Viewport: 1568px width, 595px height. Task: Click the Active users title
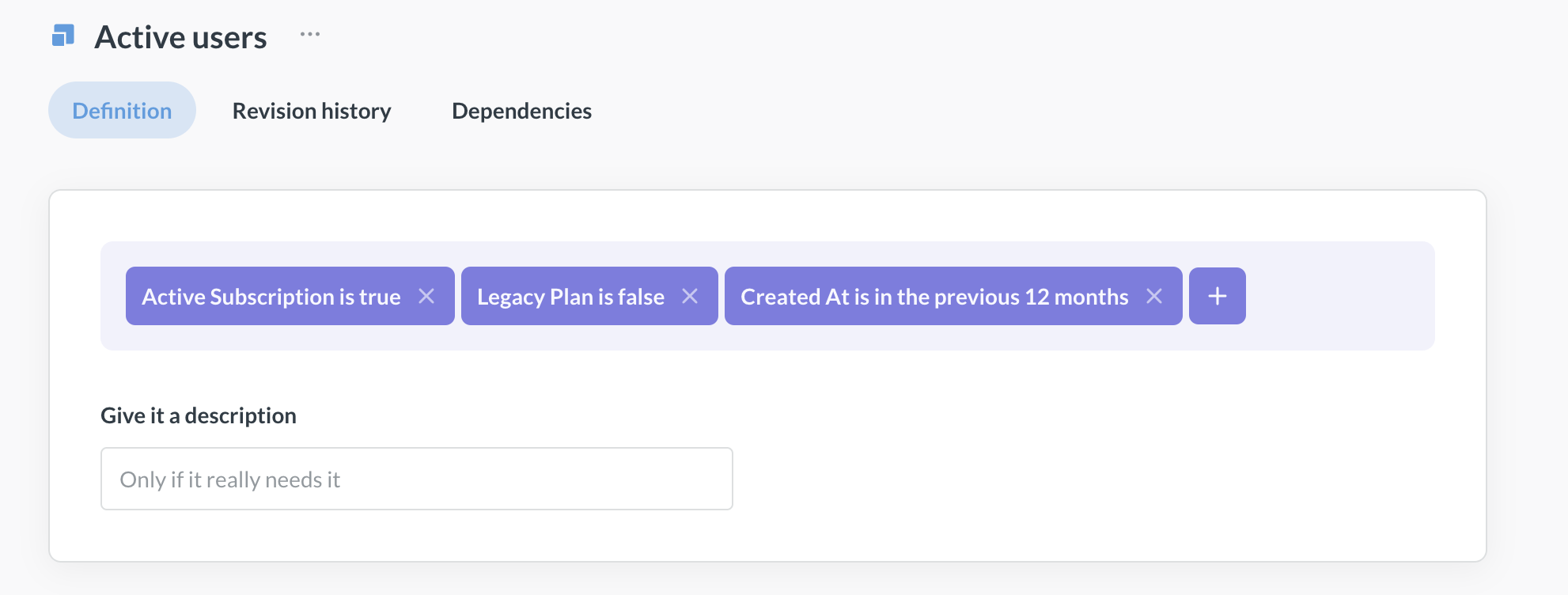(x=180, y=36)
